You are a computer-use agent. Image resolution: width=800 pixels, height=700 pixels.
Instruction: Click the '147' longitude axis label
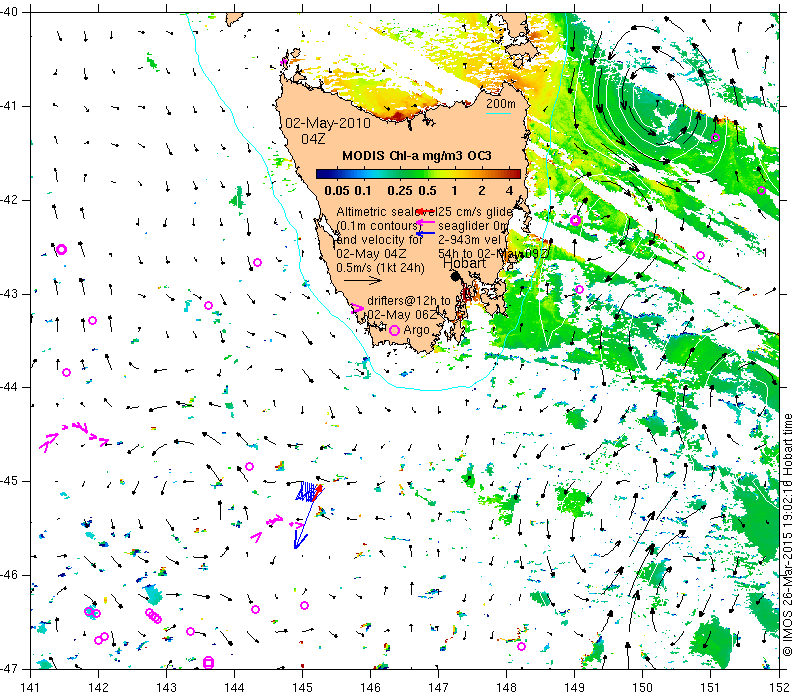(438, 688)
